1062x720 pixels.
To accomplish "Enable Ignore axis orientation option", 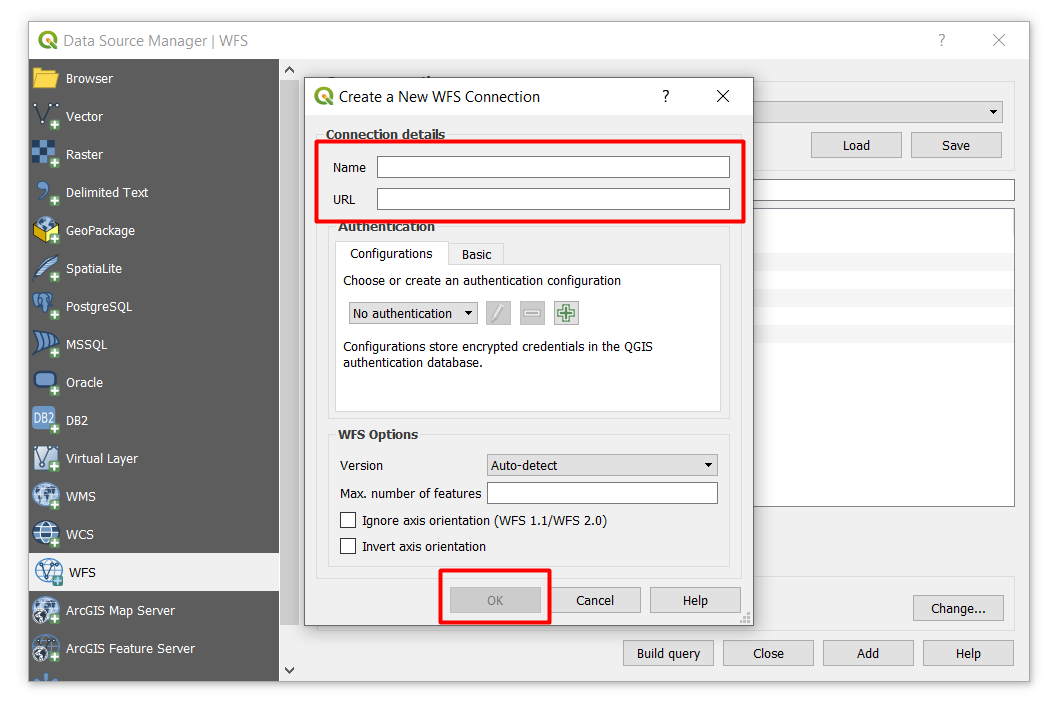I will click(348, 520).
